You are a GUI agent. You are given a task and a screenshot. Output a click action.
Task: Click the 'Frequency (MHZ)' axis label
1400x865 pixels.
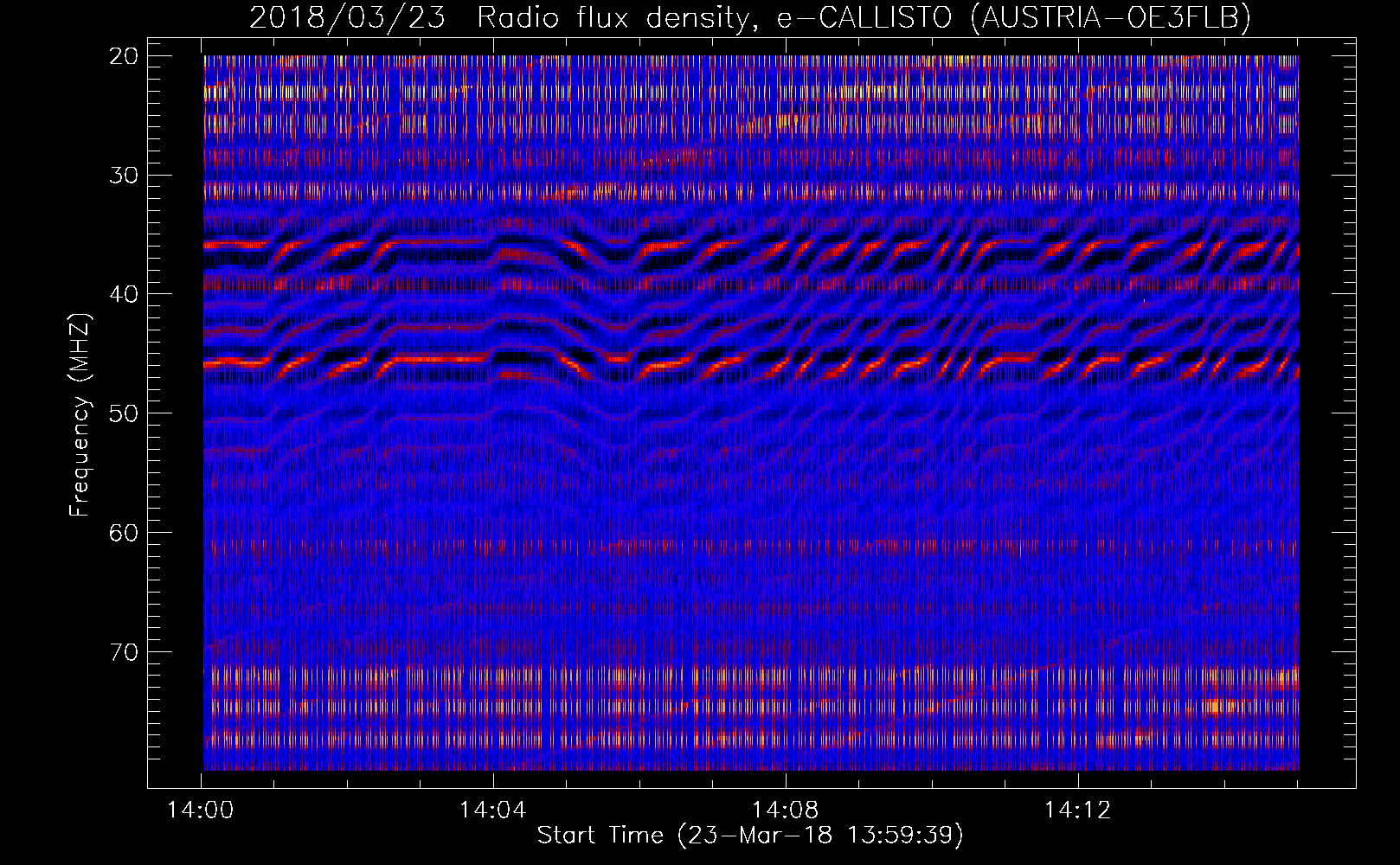[80, 415]
